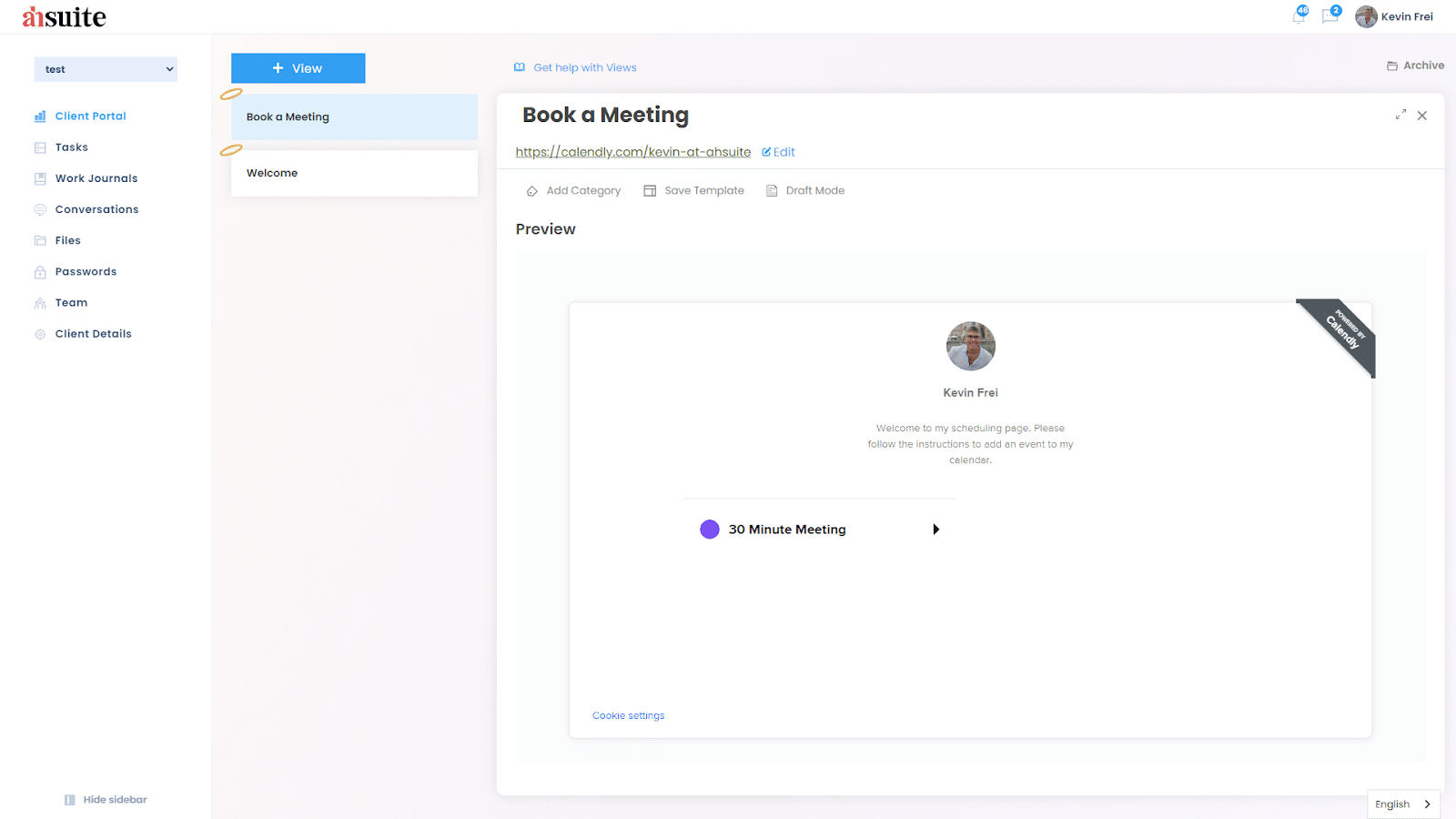This screenshot has height=819, width=1456.
Task: Click the Client Details gear icon
Action: click(40, 334)
